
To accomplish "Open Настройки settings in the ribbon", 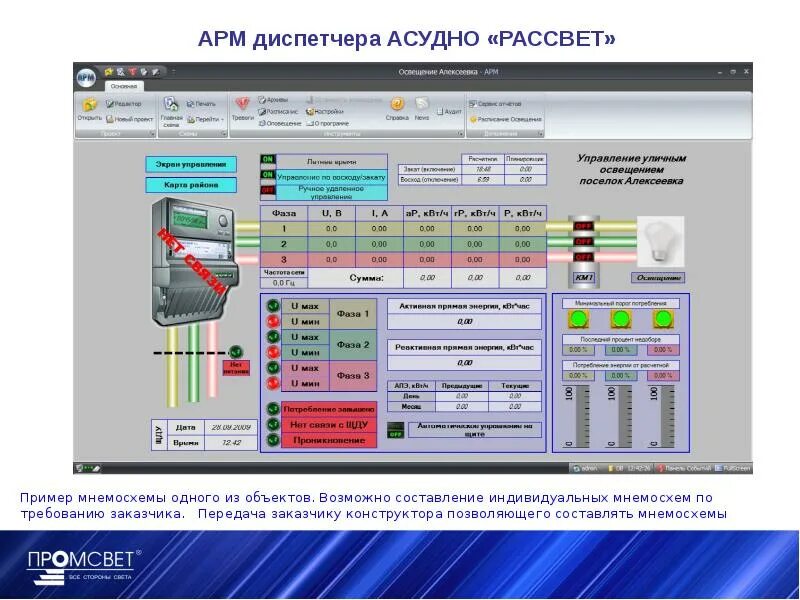I will (324, 111).
